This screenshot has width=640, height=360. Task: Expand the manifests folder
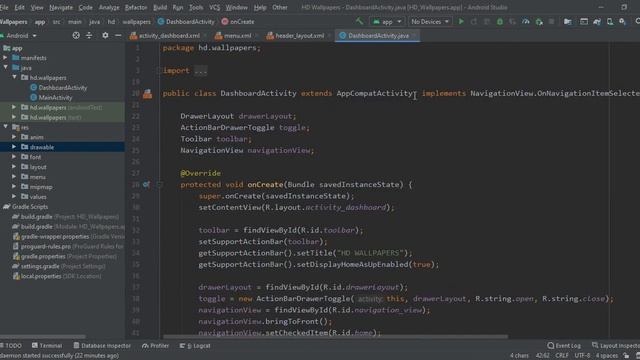5,58
